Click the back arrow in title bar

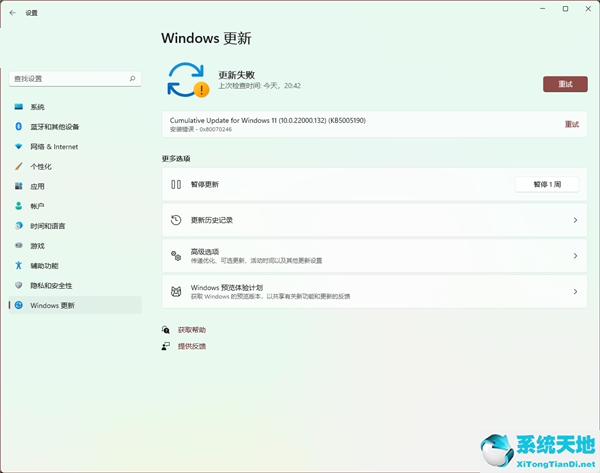point(13,13)
